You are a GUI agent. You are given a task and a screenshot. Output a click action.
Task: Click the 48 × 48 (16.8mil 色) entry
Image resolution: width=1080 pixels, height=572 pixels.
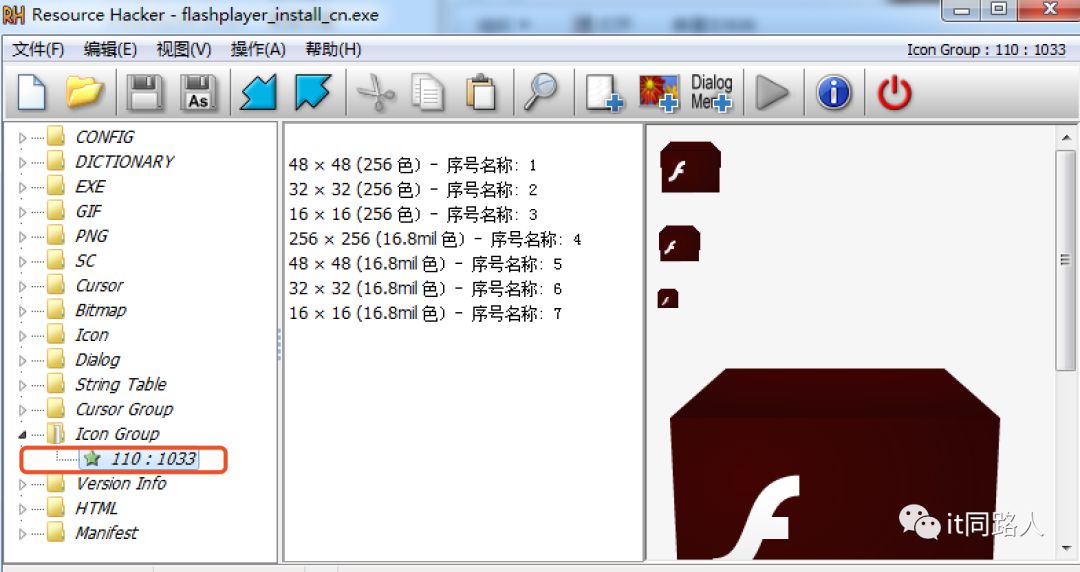tap(425, 264)
